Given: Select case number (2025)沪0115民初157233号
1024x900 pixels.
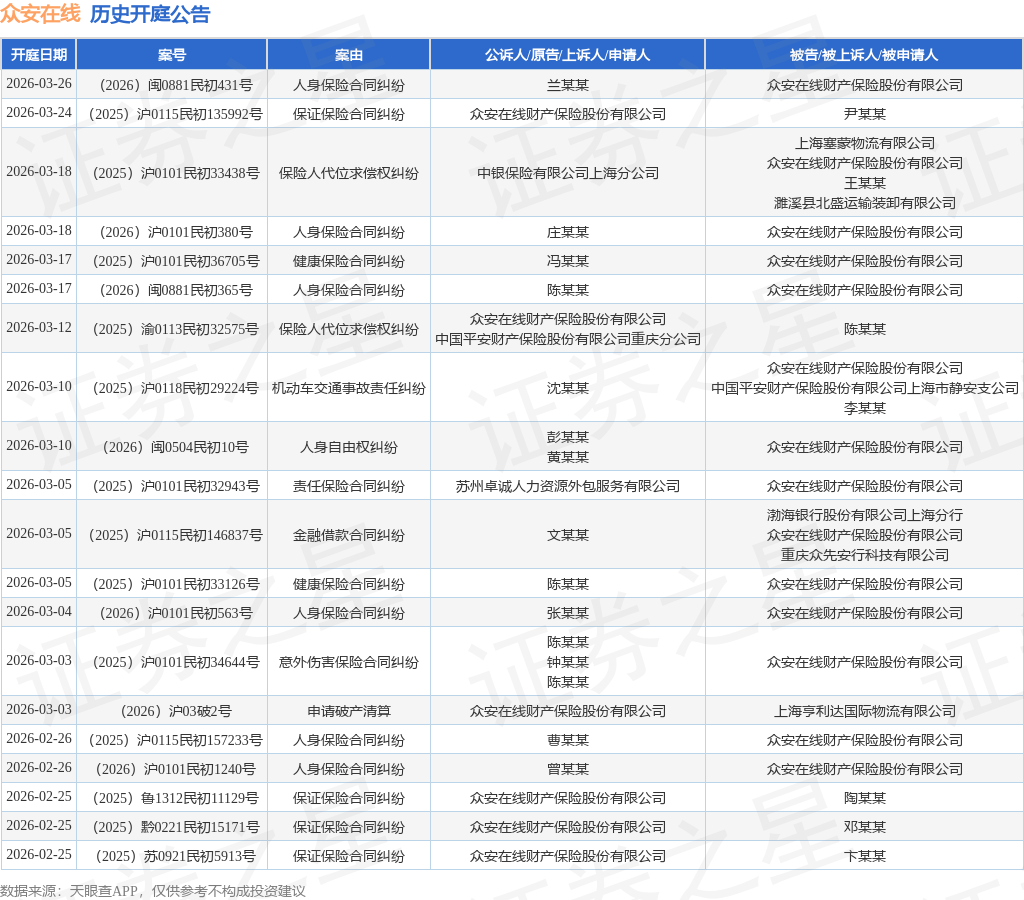Looking at the screenshot, I should tap(176, 740).
